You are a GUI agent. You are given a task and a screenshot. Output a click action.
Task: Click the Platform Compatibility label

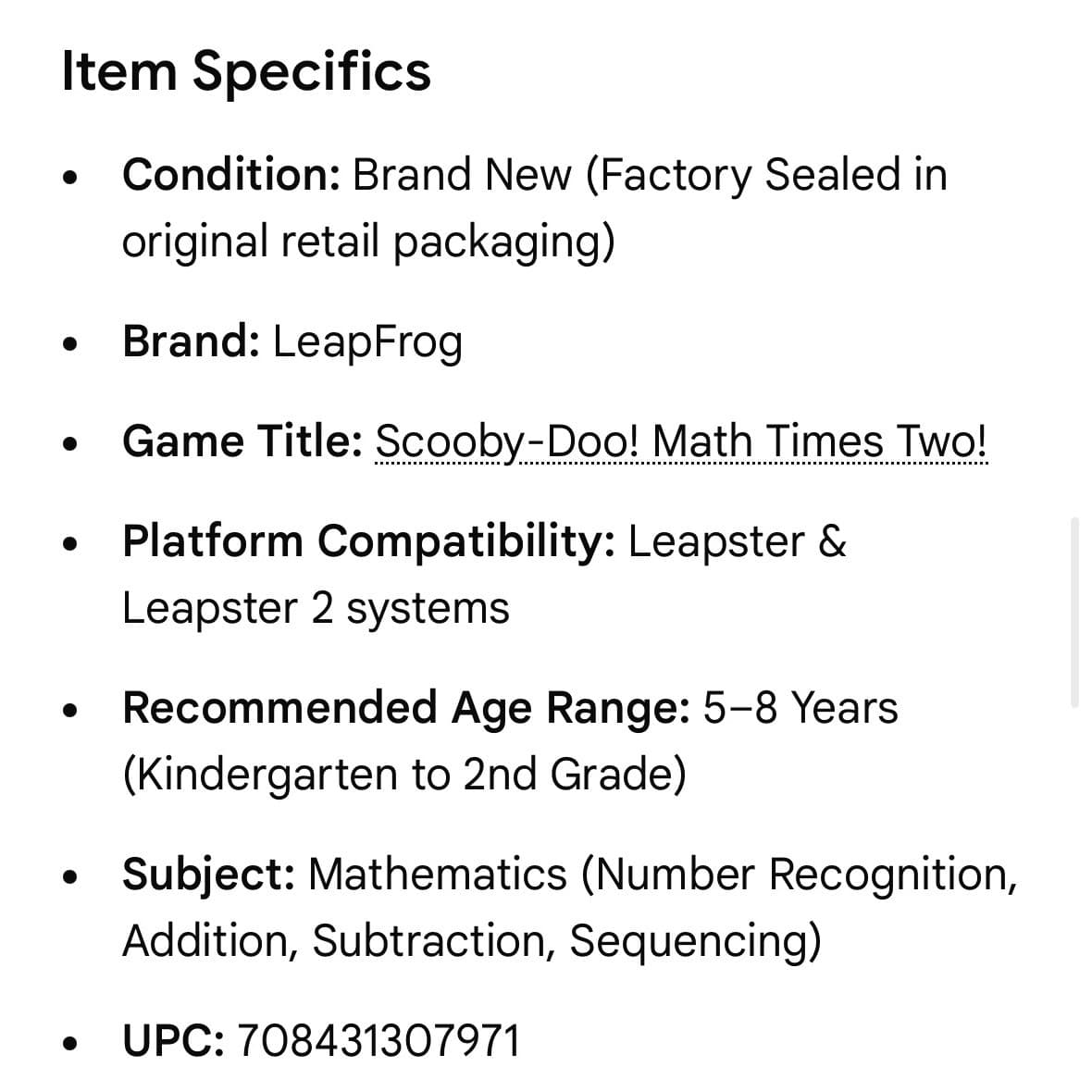[x=369, y=541]
